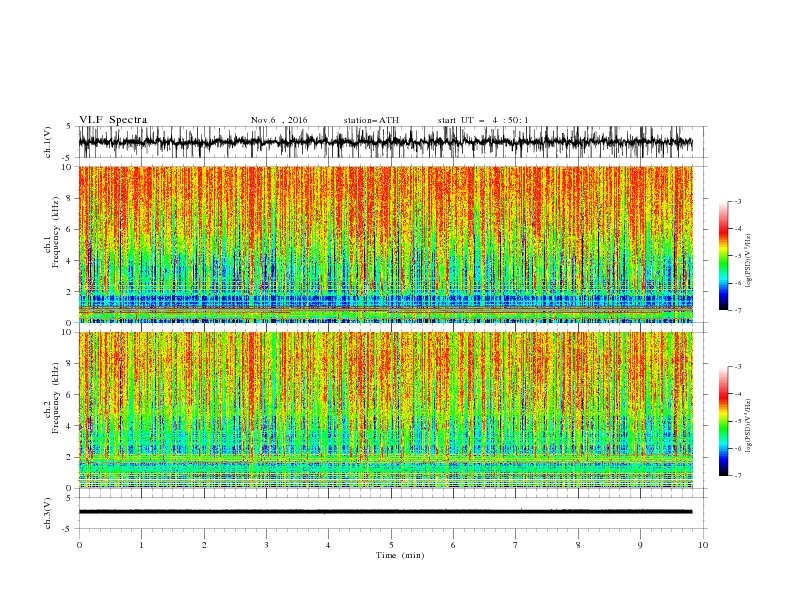This screenshot has height=612, width=792.
Task: Click the "2" tick on the time axis
Action: click(204, 545)
